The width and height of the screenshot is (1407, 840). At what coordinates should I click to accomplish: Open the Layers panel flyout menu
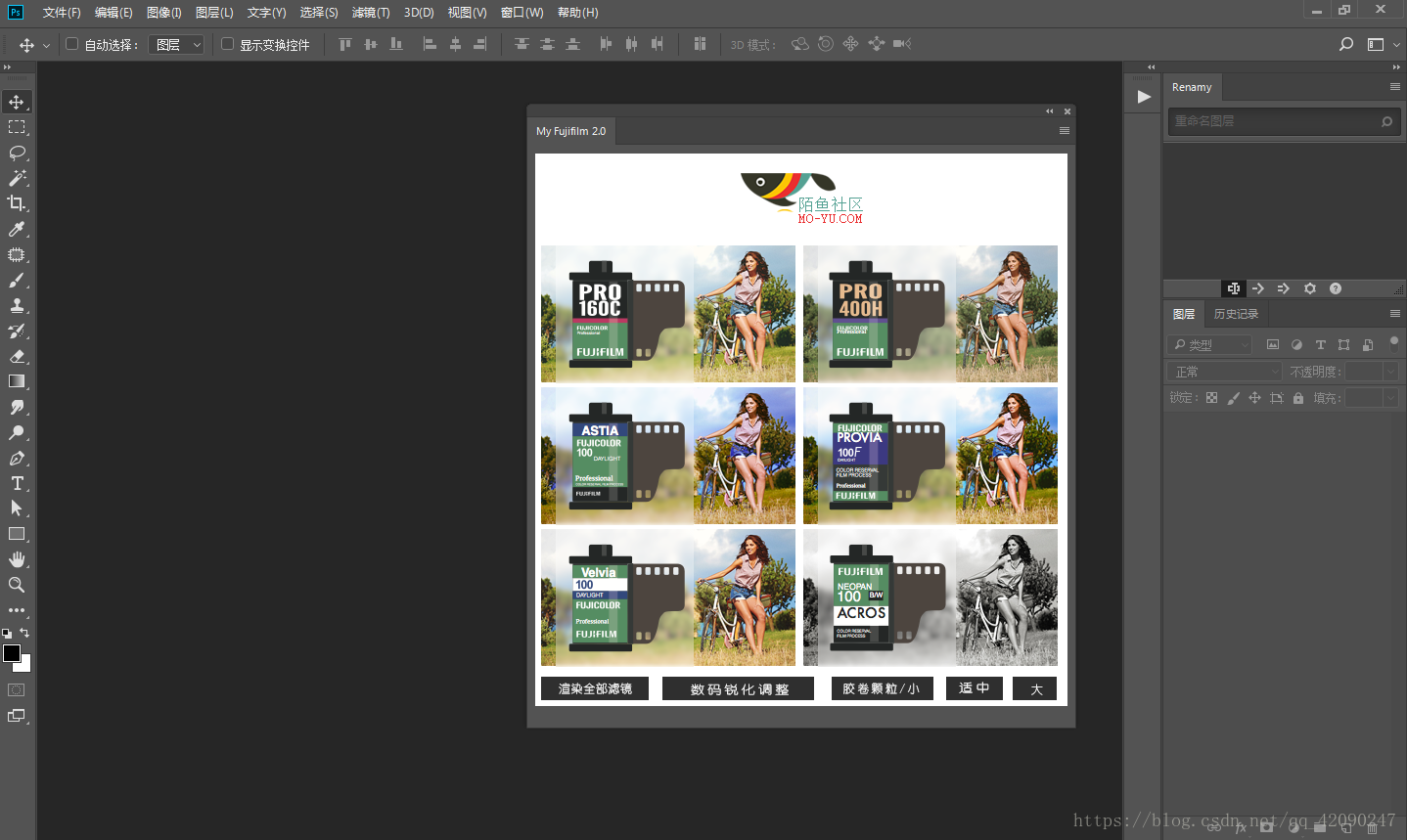(1394, 314)
